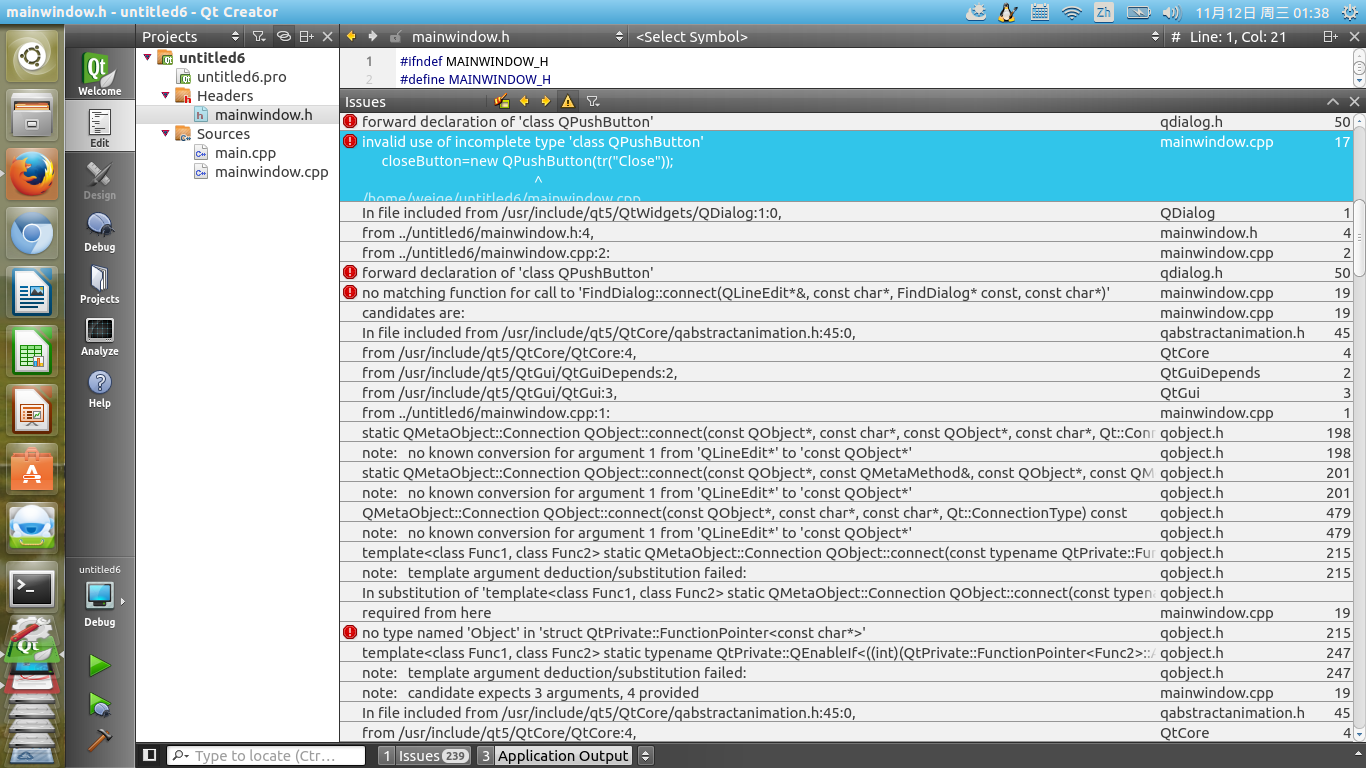The height and width of the screenshot is (768, 1366).
Task: Open Terminal from the launcher
Action: 32,588
